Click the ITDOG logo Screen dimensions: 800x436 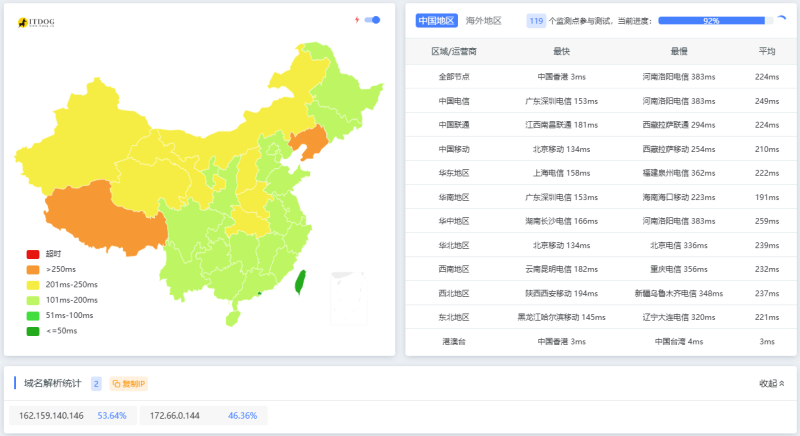[x=36, y=22]
